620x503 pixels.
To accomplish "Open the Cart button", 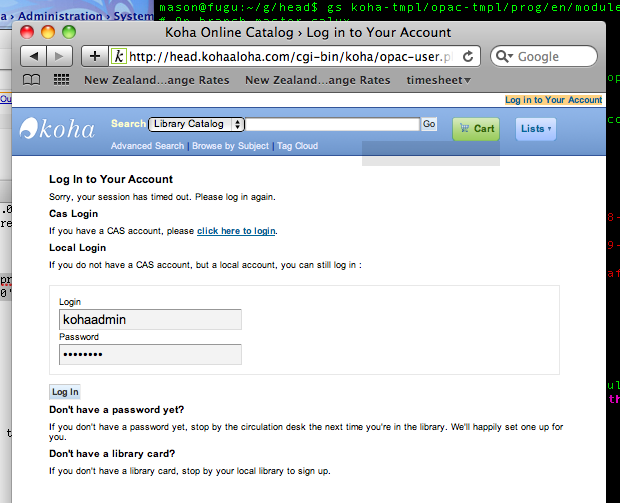I will [x=475, y=128].
